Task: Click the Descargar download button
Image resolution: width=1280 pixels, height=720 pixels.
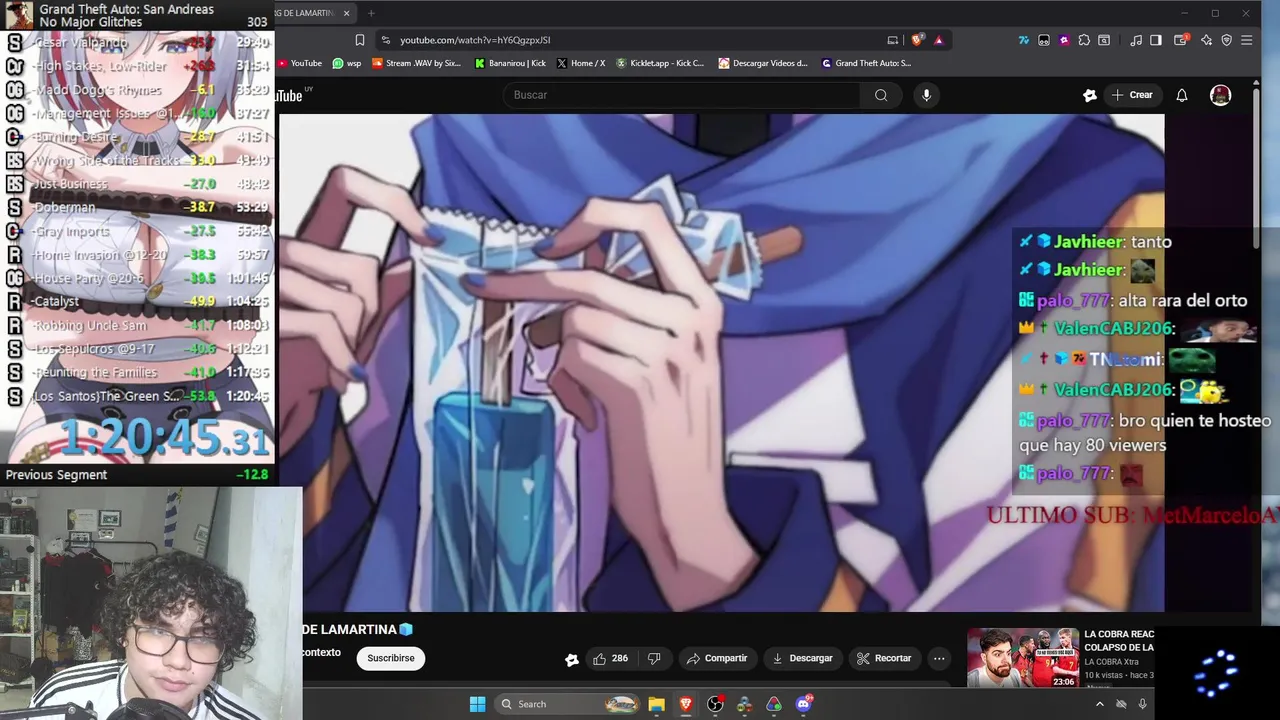Action: tap(802, 658)
